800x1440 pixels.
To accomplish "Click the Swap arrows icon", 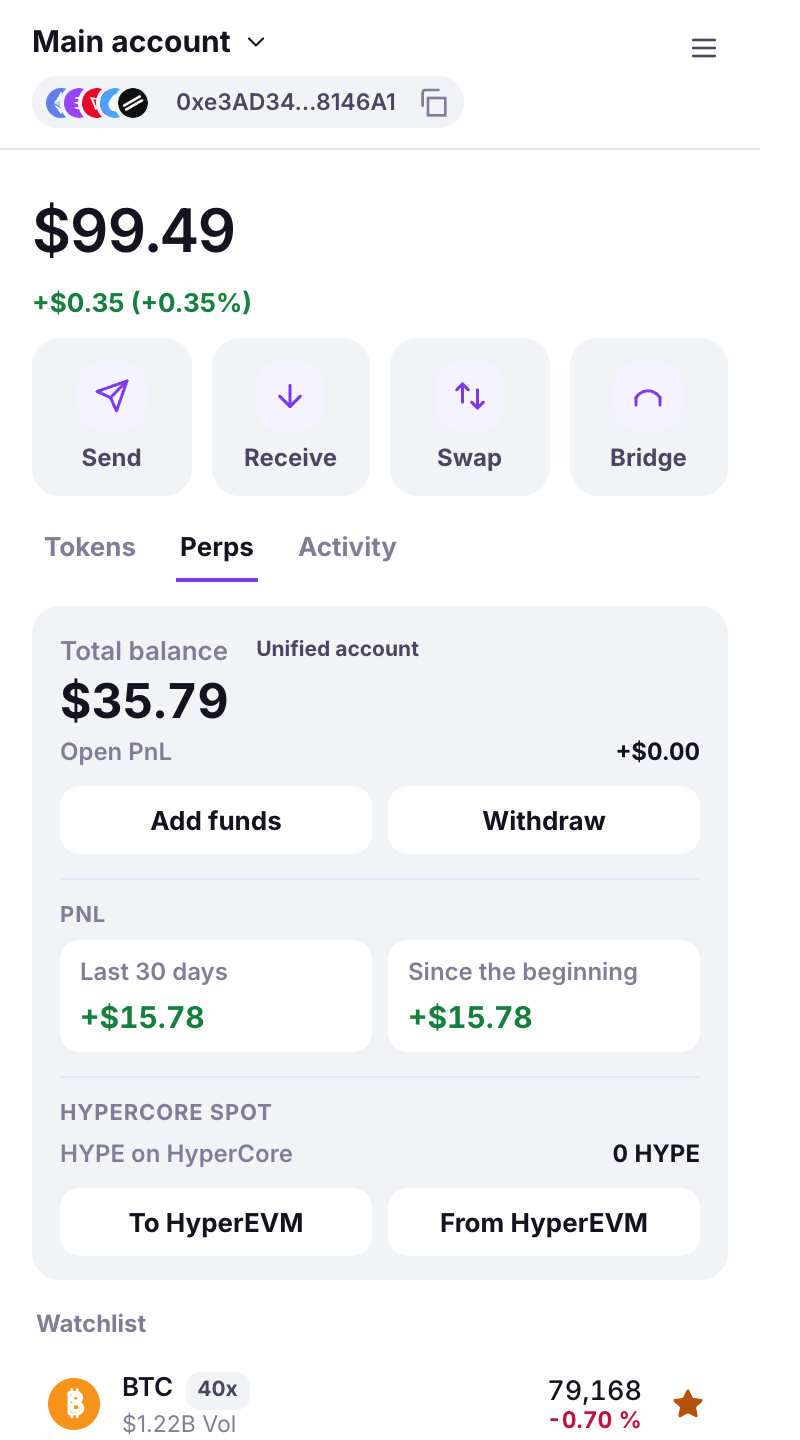I will click(x=470, y=396).
